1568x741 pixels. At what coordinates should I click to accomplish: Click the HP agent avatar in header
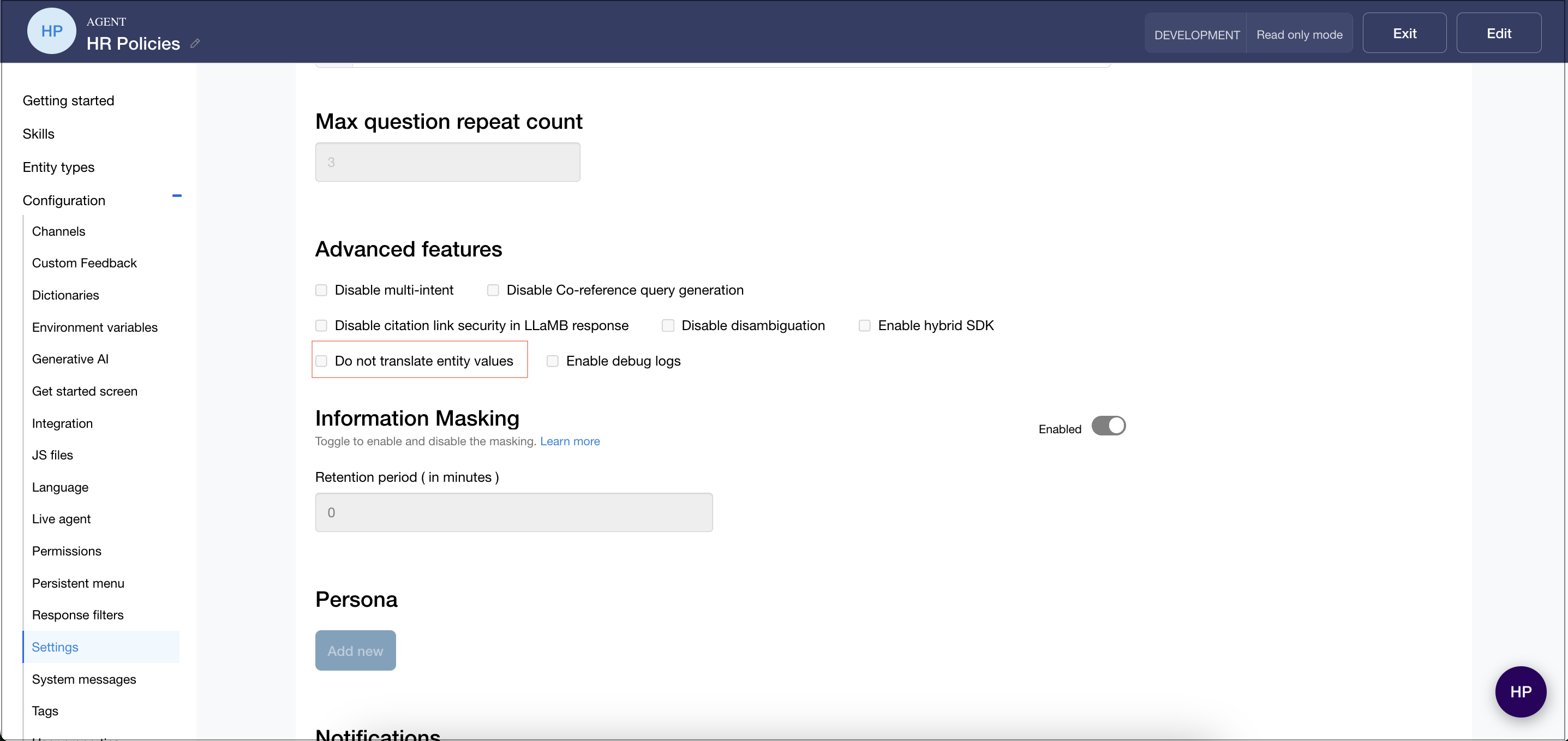point(52,31)
